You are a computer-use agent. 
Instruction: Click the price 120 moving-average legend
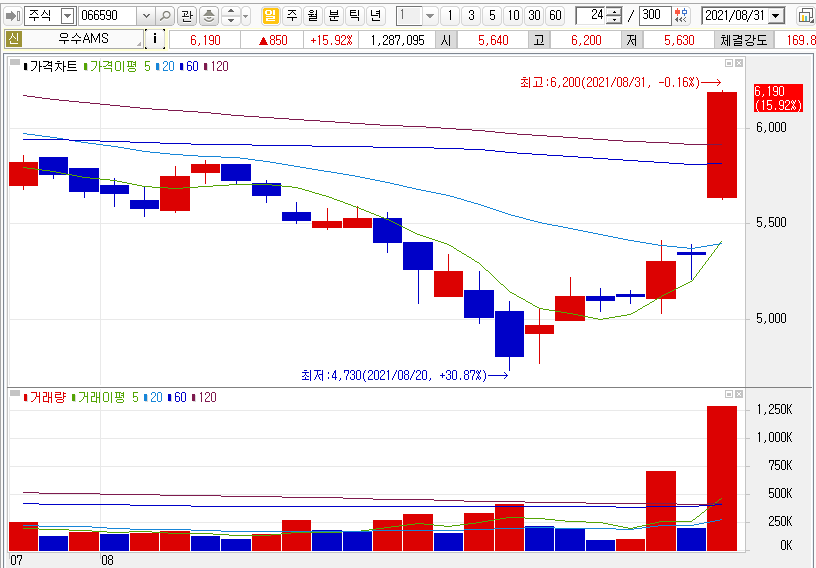tap(216, 66)
